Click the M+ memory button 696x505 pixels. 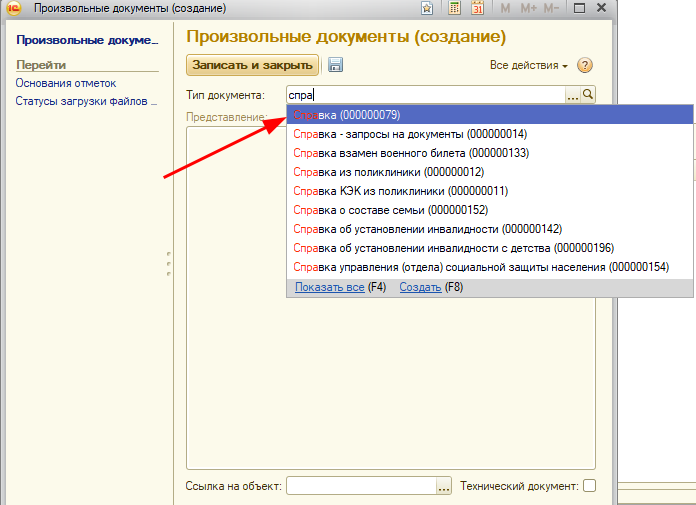[528, 8]
